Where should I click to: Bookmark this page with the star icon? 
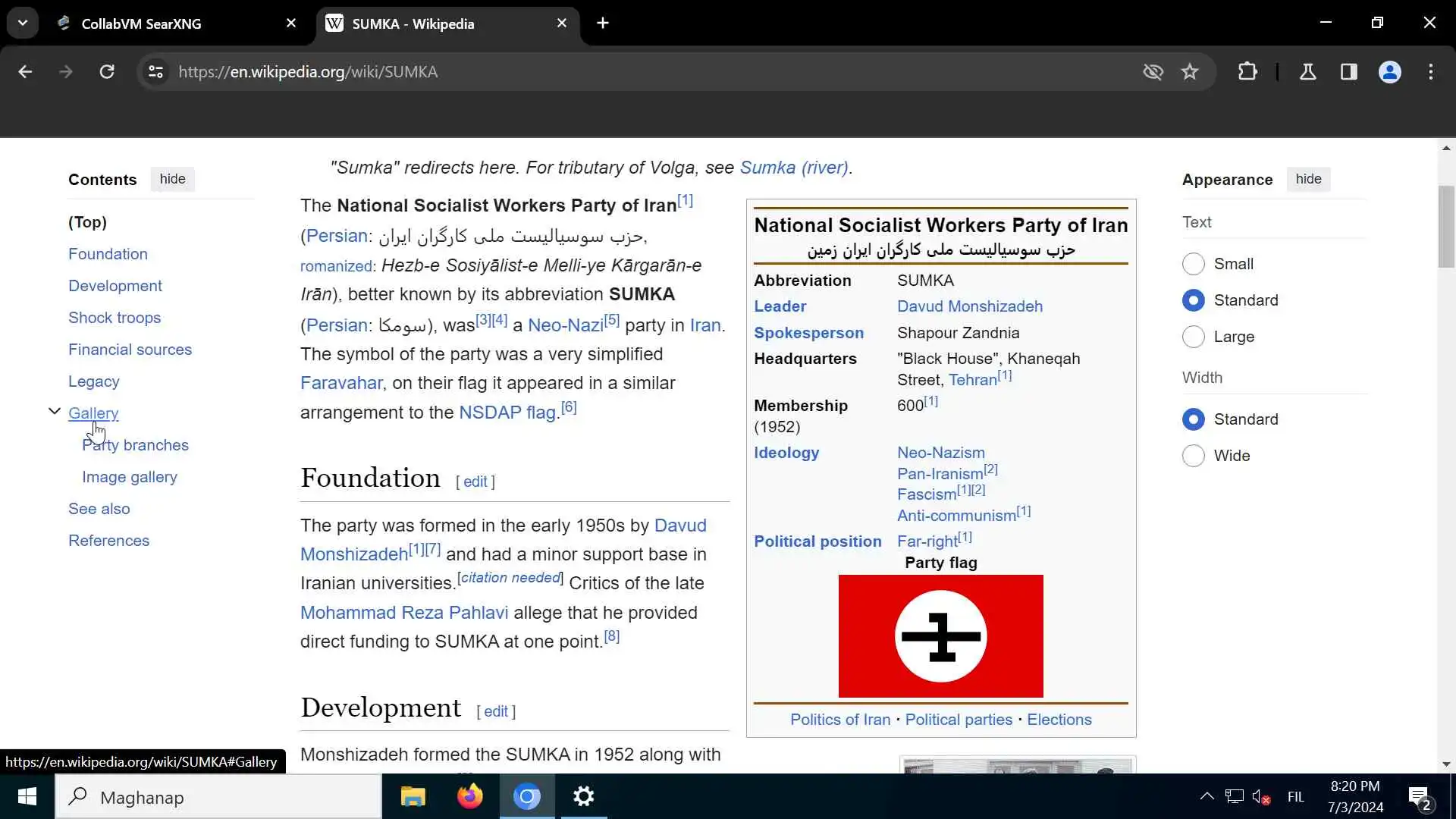[x=1189, y=71]
